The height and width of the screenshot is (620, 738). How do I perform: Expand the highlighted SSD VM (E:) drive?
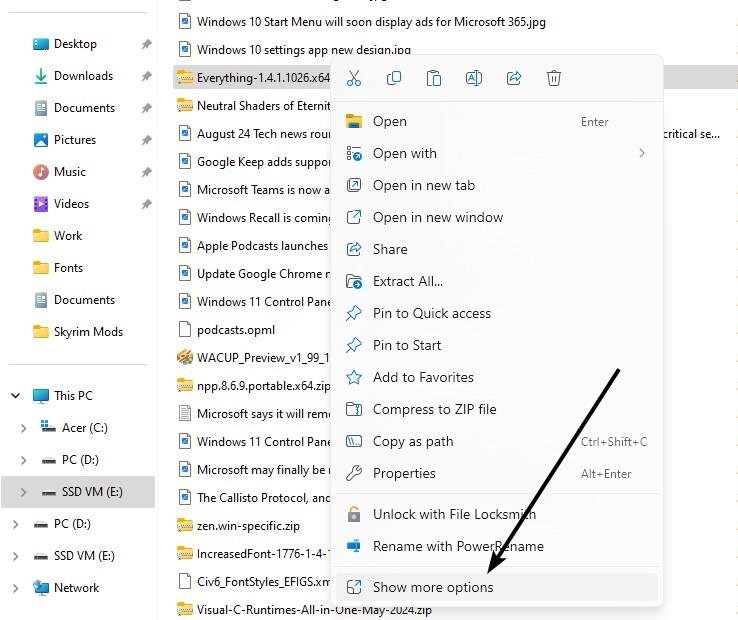click(x=23, y=492)
